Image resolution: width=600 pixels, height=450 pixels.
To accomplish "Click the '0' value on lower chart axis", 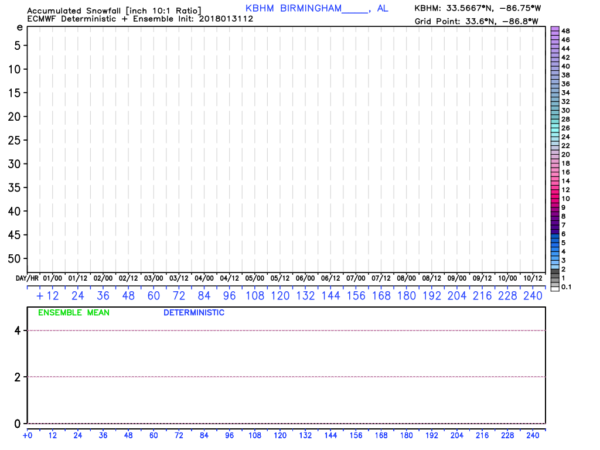I will click(18, 424).
